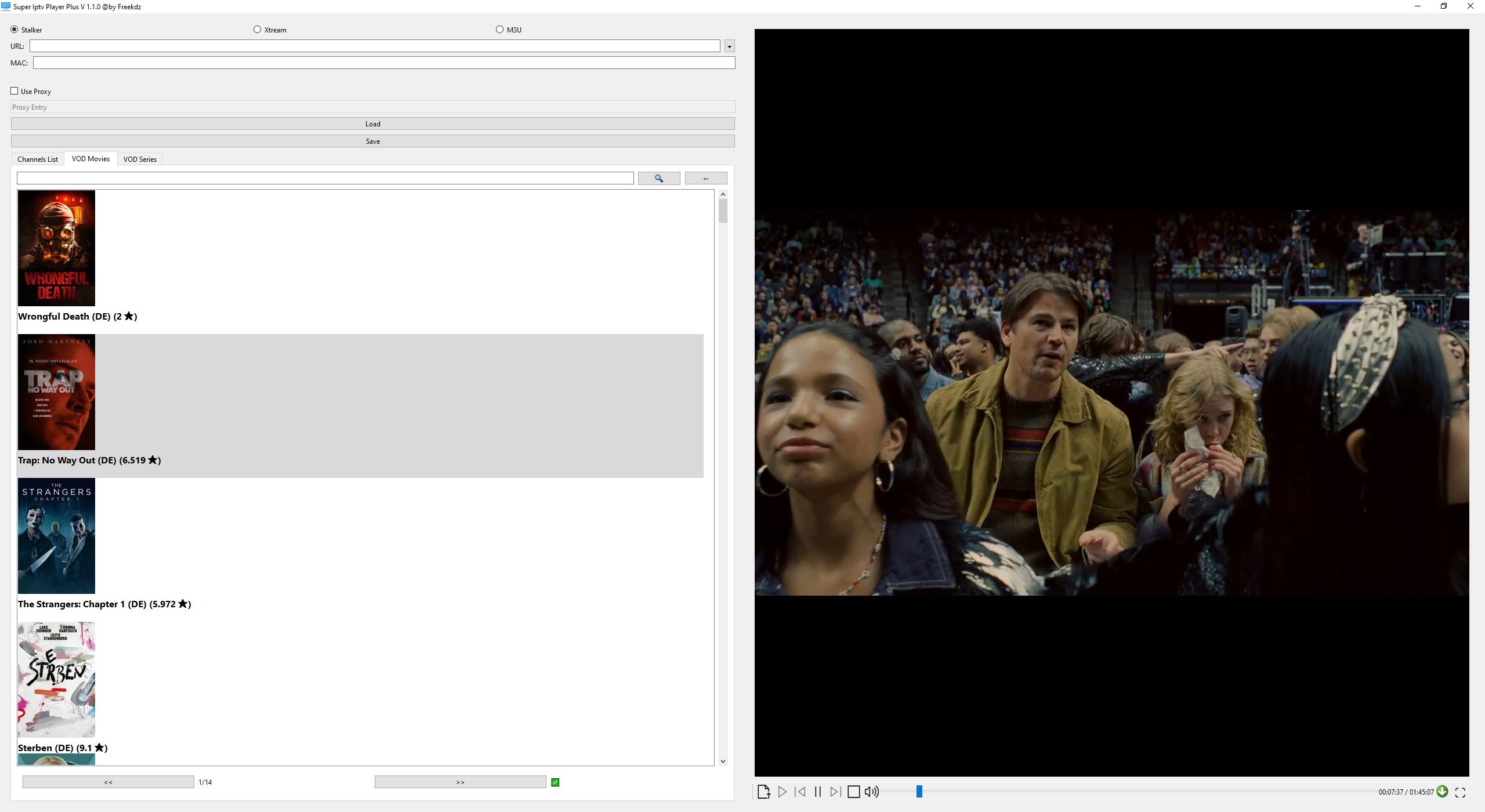The image size is (1485, 812).
Task: Skip to previous track
Action: tap(800, 792)
